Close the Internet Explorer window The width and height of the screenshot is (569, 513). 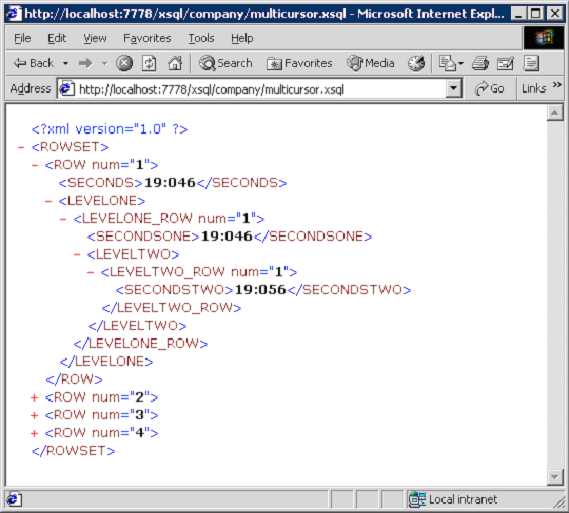point(555,14)
